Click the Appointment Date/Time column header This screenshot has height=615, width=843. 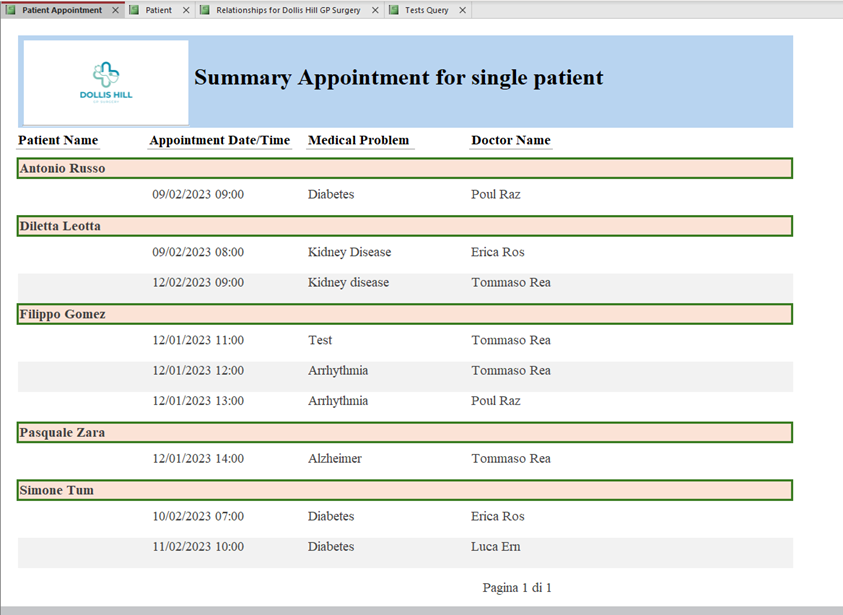[x=219, y=141]
